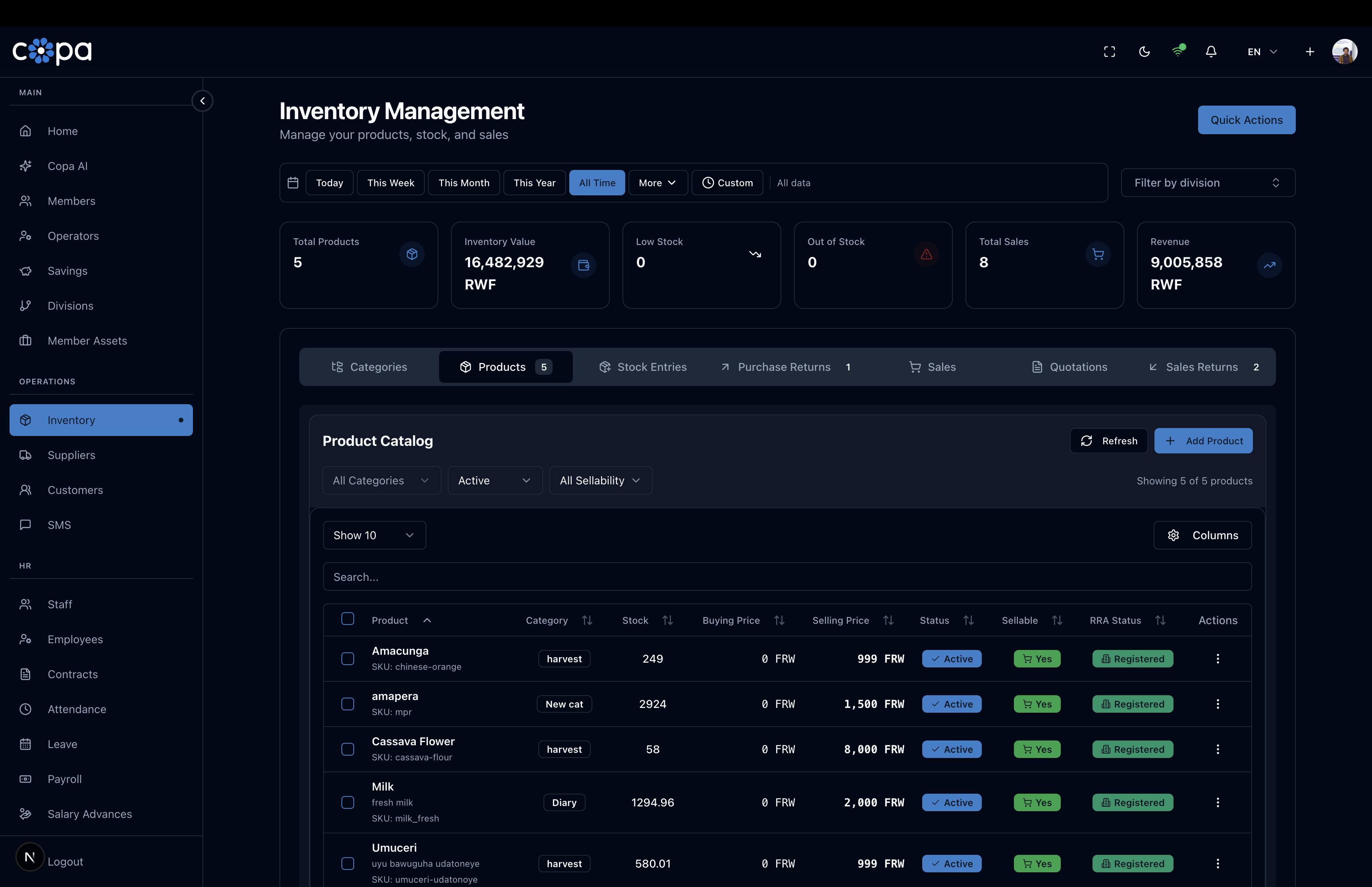The image size is (1372, 887).
Task: Switch to the Quotations tab
Action: tap(1070, 367)
